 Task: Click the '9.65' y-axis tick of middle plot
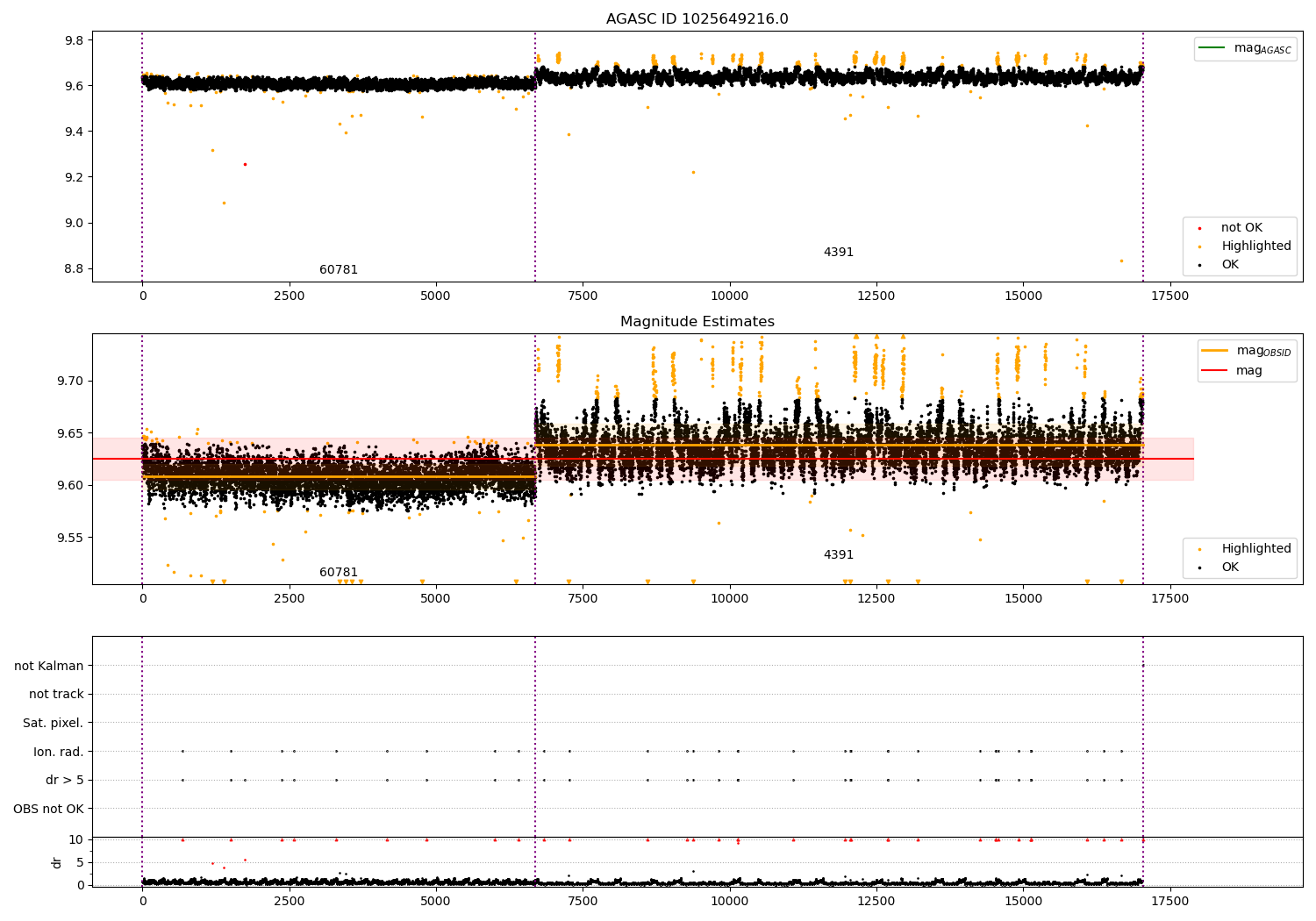pyautogui.click(x=70, y=433)
